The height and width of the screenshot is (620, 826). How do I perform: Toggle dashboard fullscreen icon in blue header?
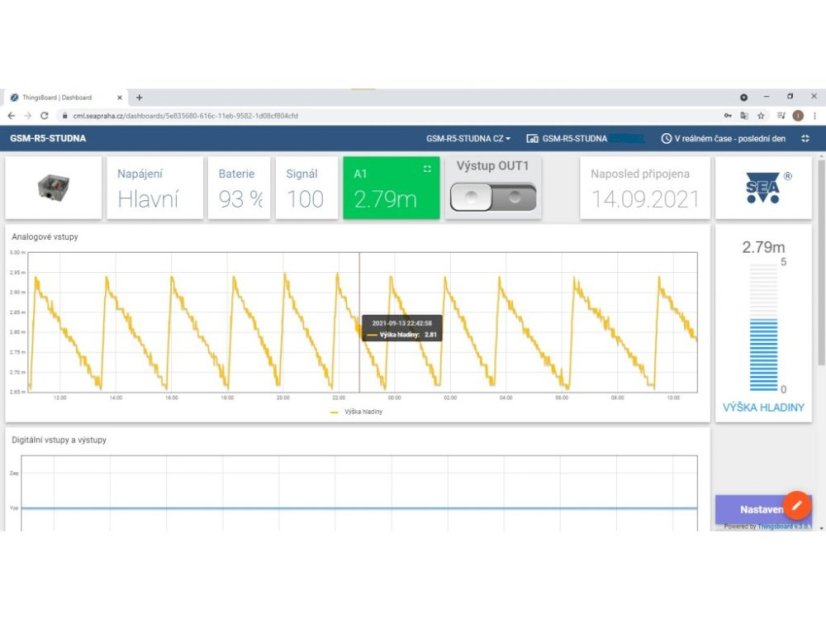(x=805, y=138)
